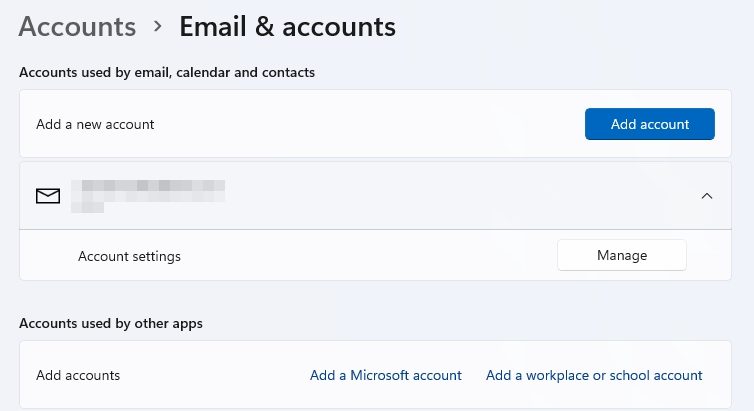Click blank space in Add accounts card

pos(212,375)
